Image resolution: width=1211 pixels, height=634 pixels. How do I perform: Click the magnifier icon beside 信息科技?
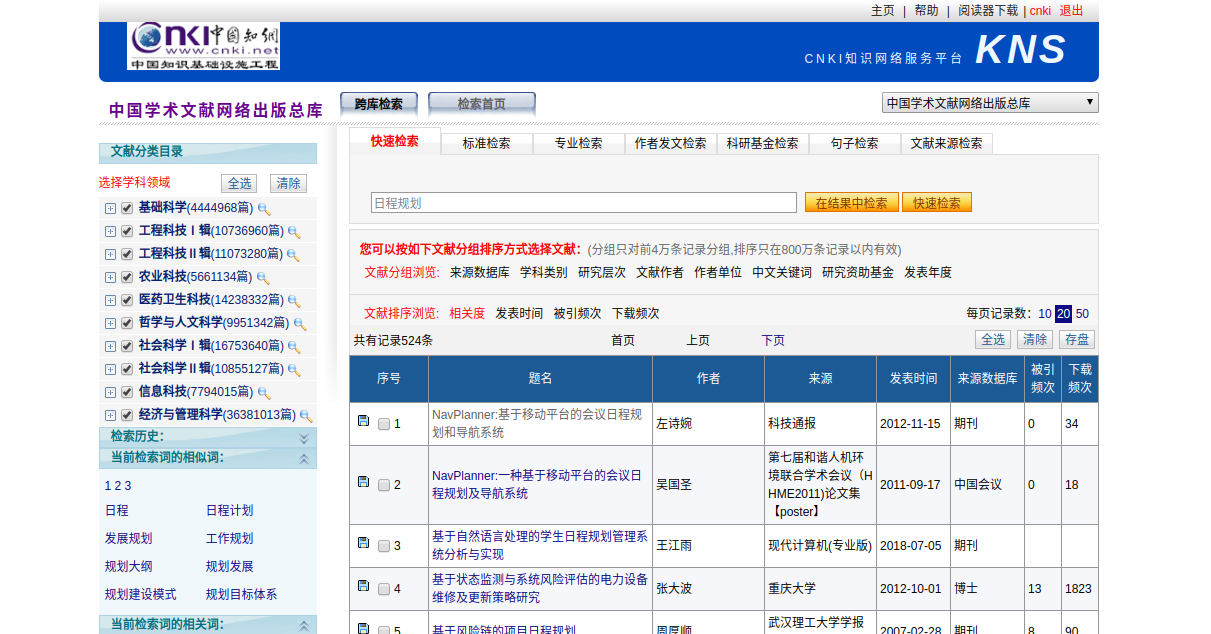[264, 393]
